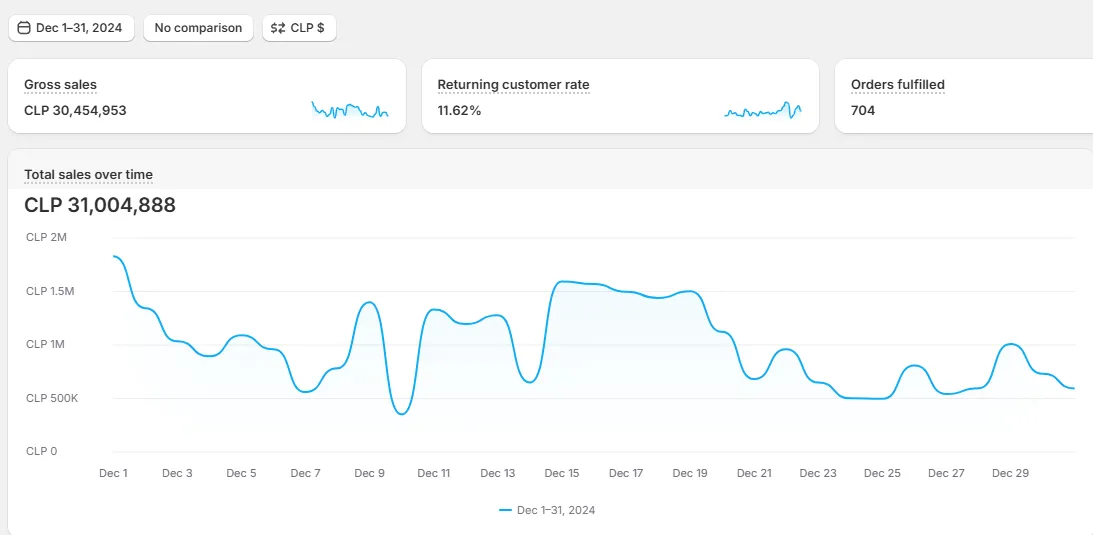1093x535 pixels.
Task: Click the currency exchange arrows icon
Action: click(x=278, y=28)
